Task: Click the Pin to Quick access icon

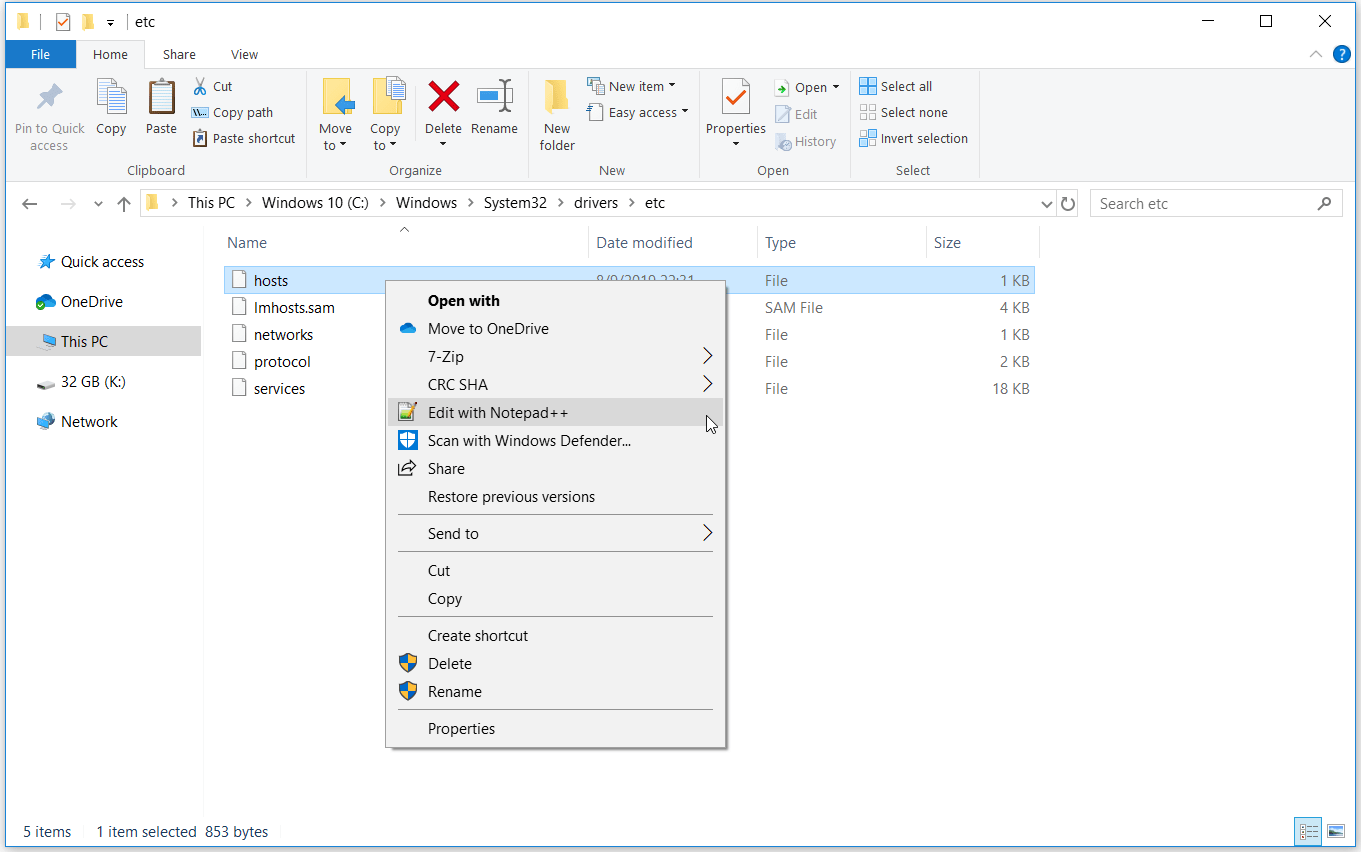Action: (49, 97)
